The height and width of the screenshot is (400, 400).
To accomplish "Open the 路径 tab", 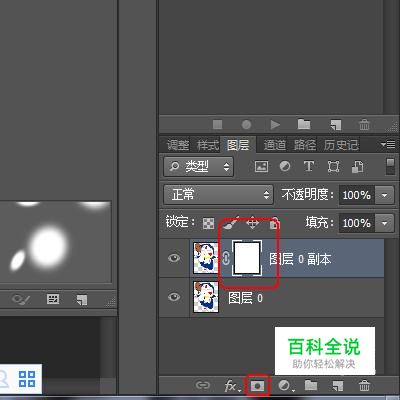I will click(x=305, y=145).
